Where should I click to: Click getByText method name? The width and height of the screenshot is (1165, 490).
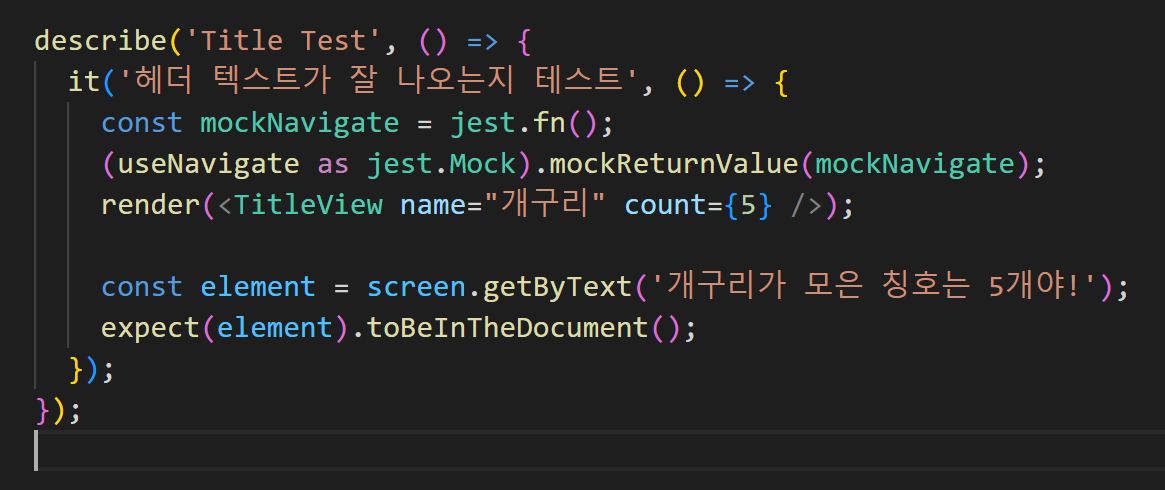(x=557, y=287)
